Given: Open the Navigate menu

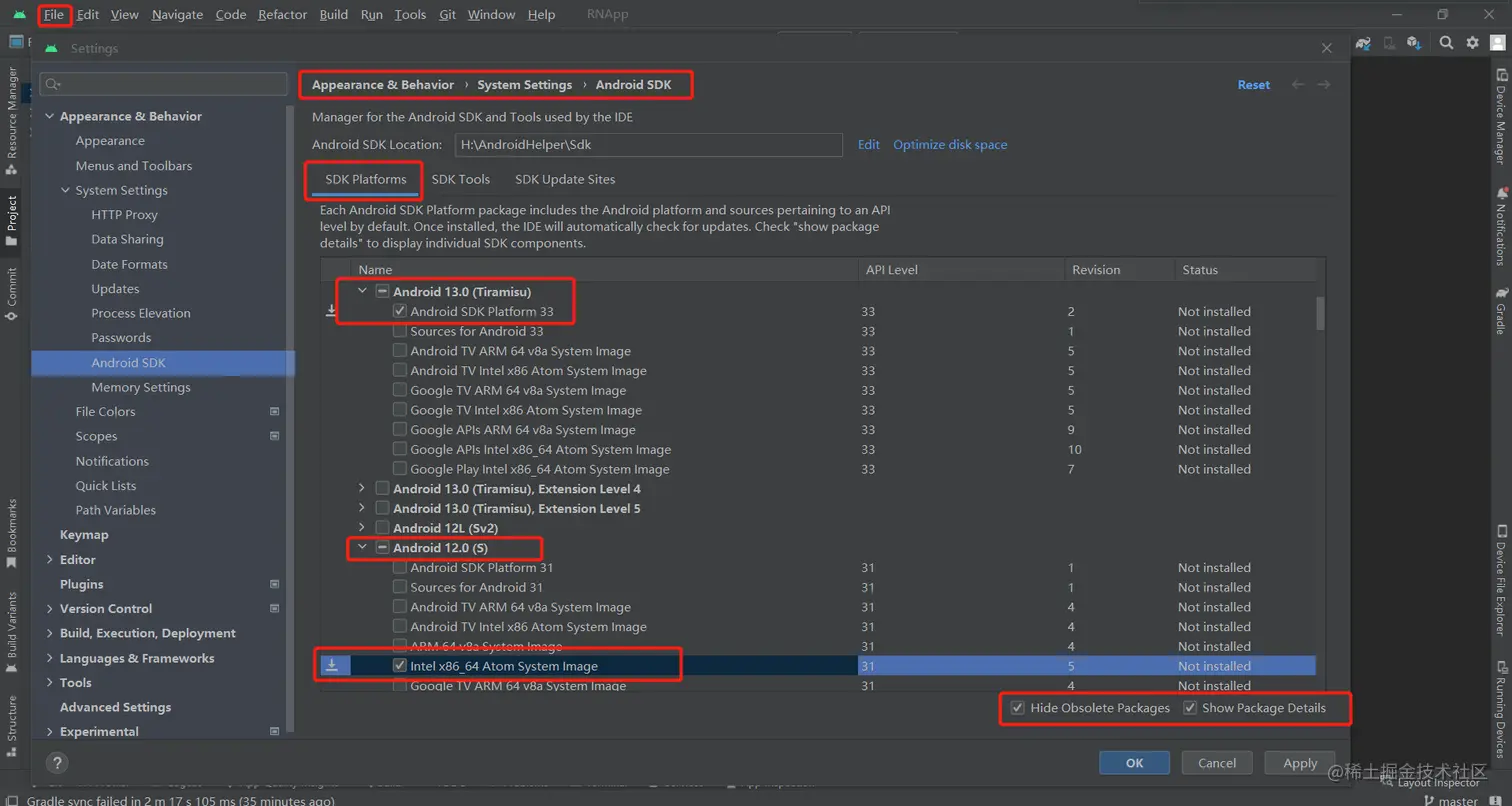Looking at the screenshot, I should point(177,15).
